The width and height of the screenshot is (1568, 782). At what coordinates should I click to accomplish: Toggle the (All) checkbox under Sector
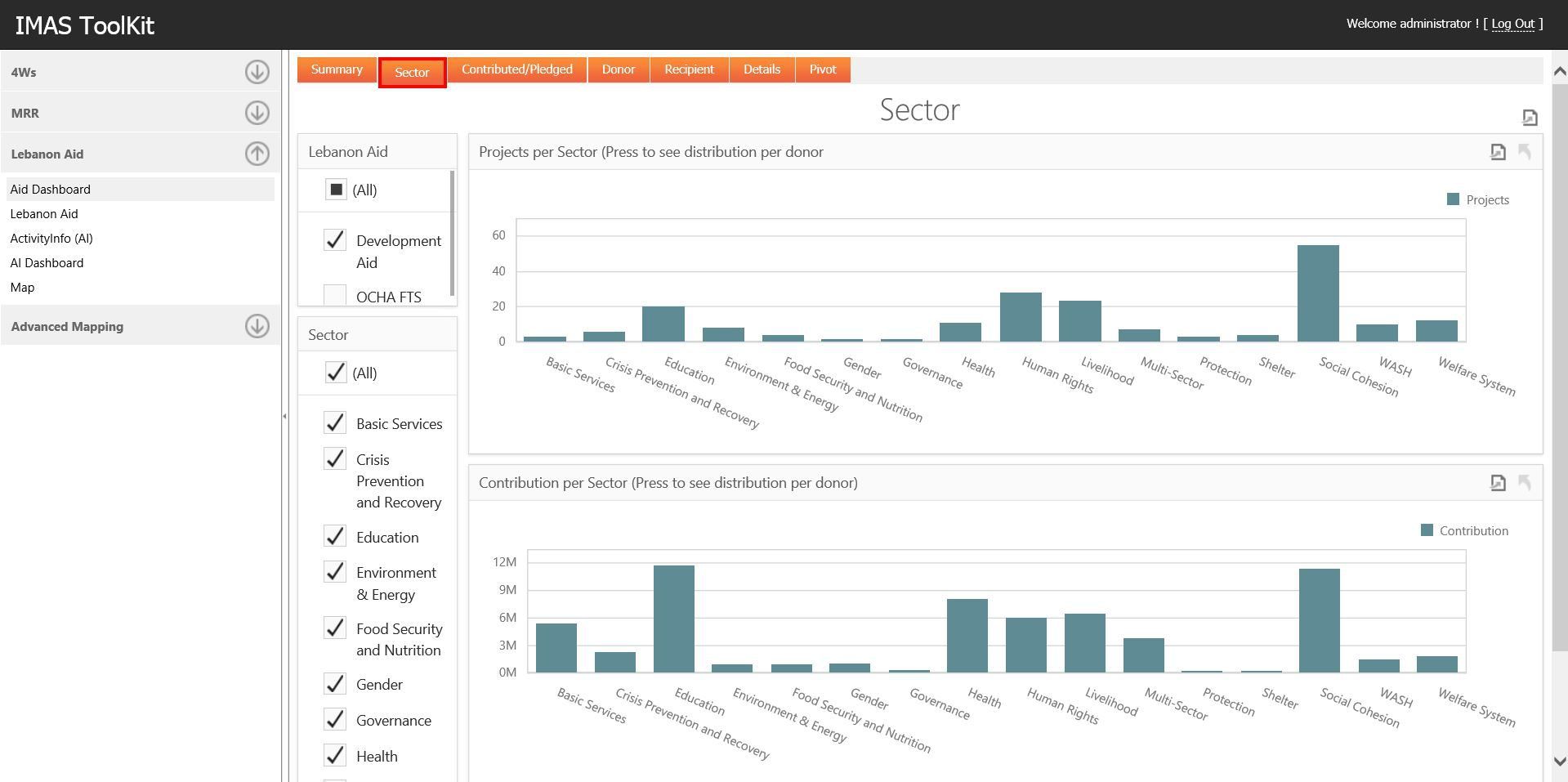coord(335,373)
